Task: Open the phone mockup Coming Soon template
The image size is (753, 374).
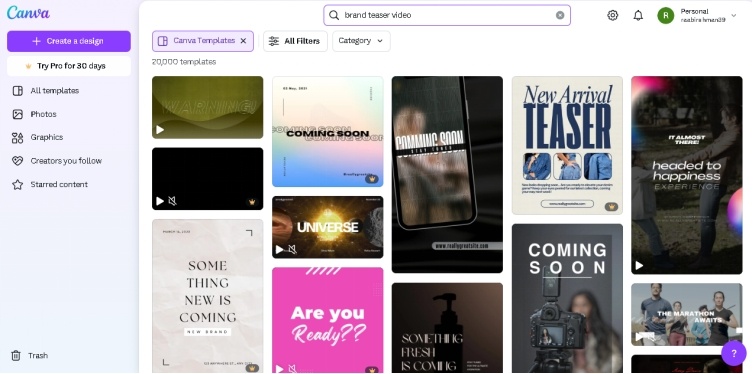Action: tap(447, 175)
